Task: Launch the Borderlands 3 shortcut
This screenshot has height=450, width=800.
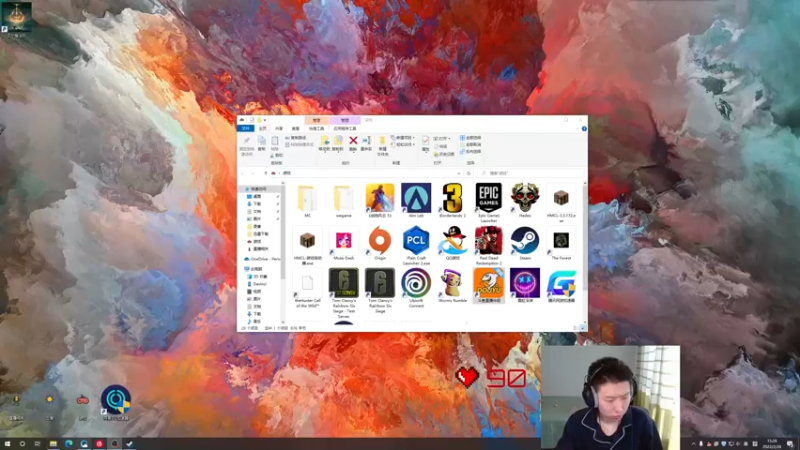Action: [x=453, y=201]
